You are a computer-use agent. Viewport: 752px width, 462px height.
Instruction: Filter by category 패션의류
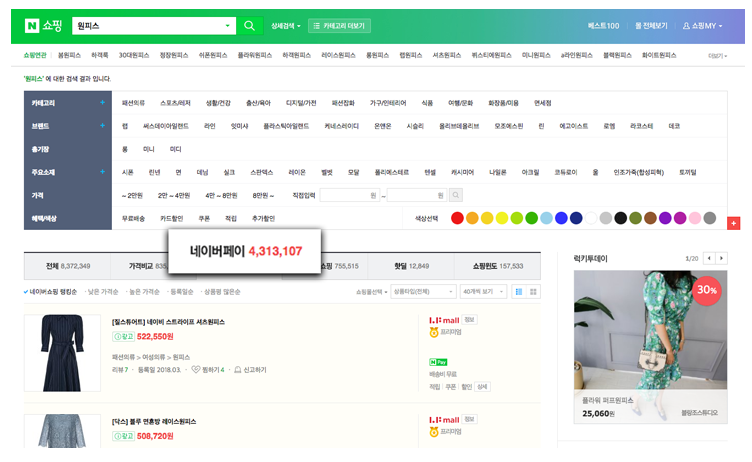[133, 103]
